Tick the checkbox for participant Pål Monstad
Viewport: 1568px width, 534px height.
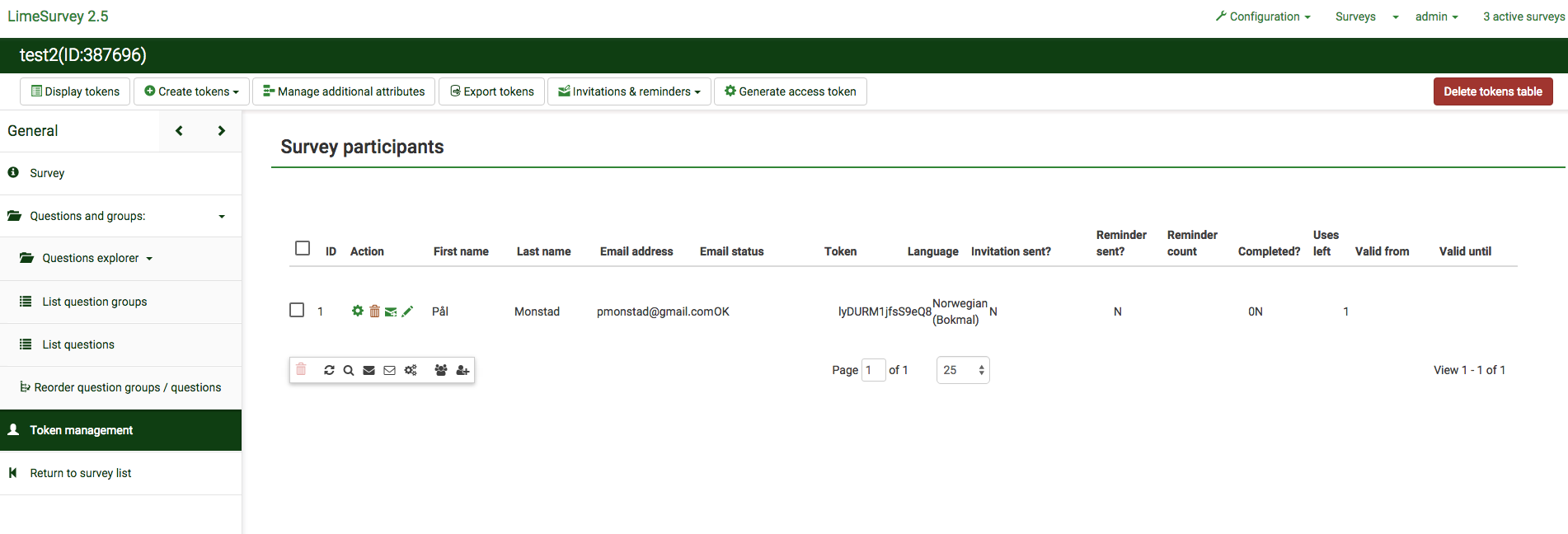pos(297,310)
